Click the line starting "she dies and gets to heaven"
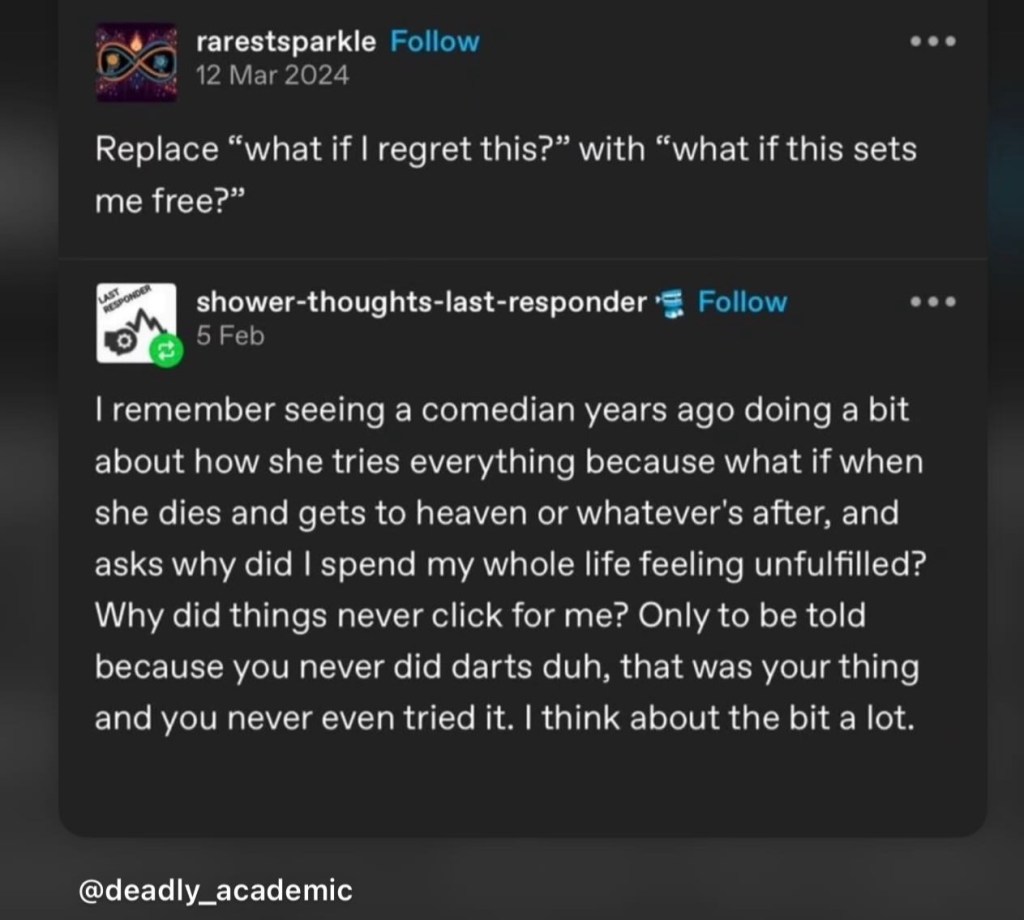The height and width of the screenshot is (920, 1024). click(497, 514)
